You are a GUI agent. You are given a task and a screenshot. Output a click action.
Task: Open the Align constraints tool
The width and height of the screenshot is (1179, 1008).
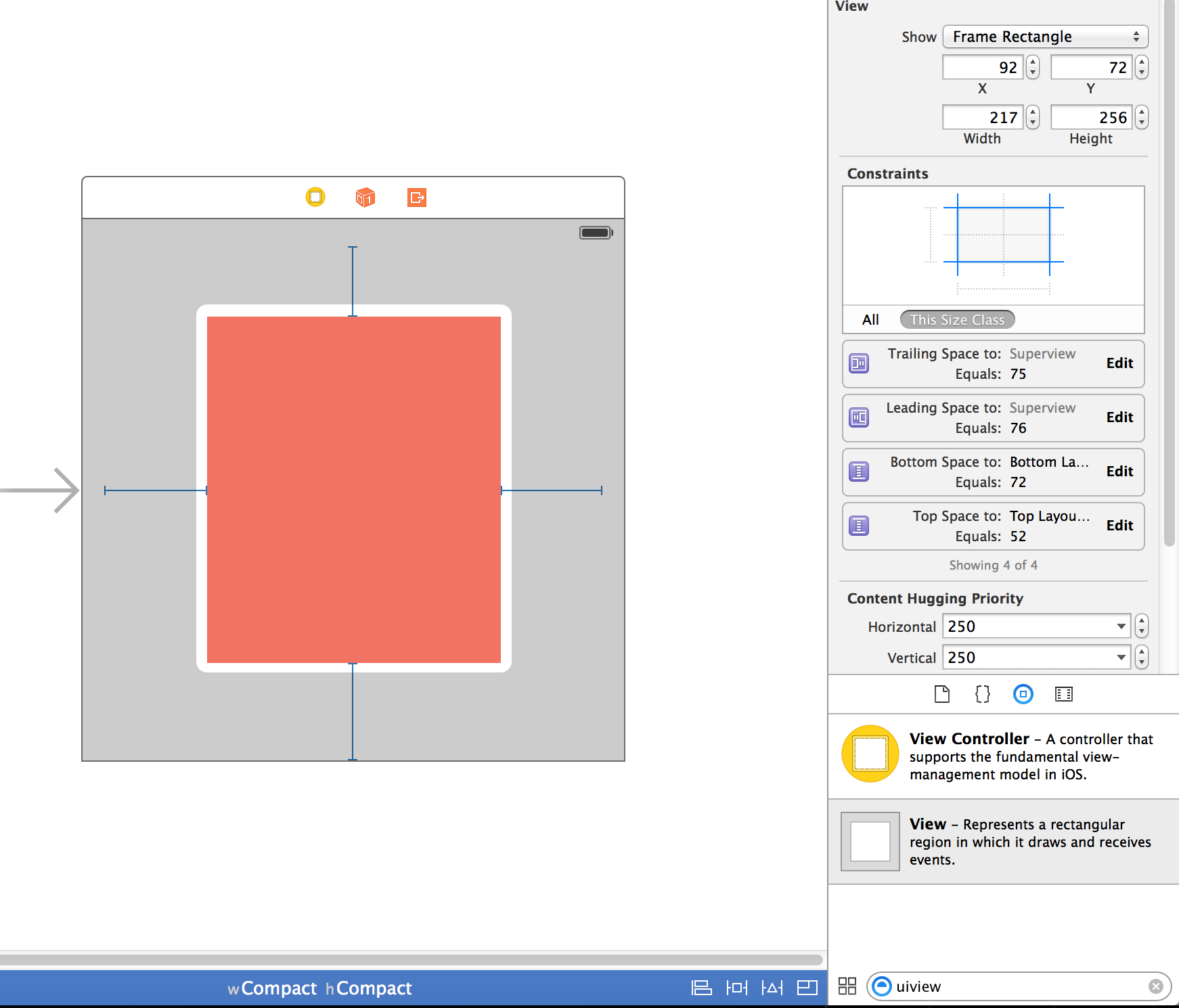pyautogui.click(x=702, y=988)
